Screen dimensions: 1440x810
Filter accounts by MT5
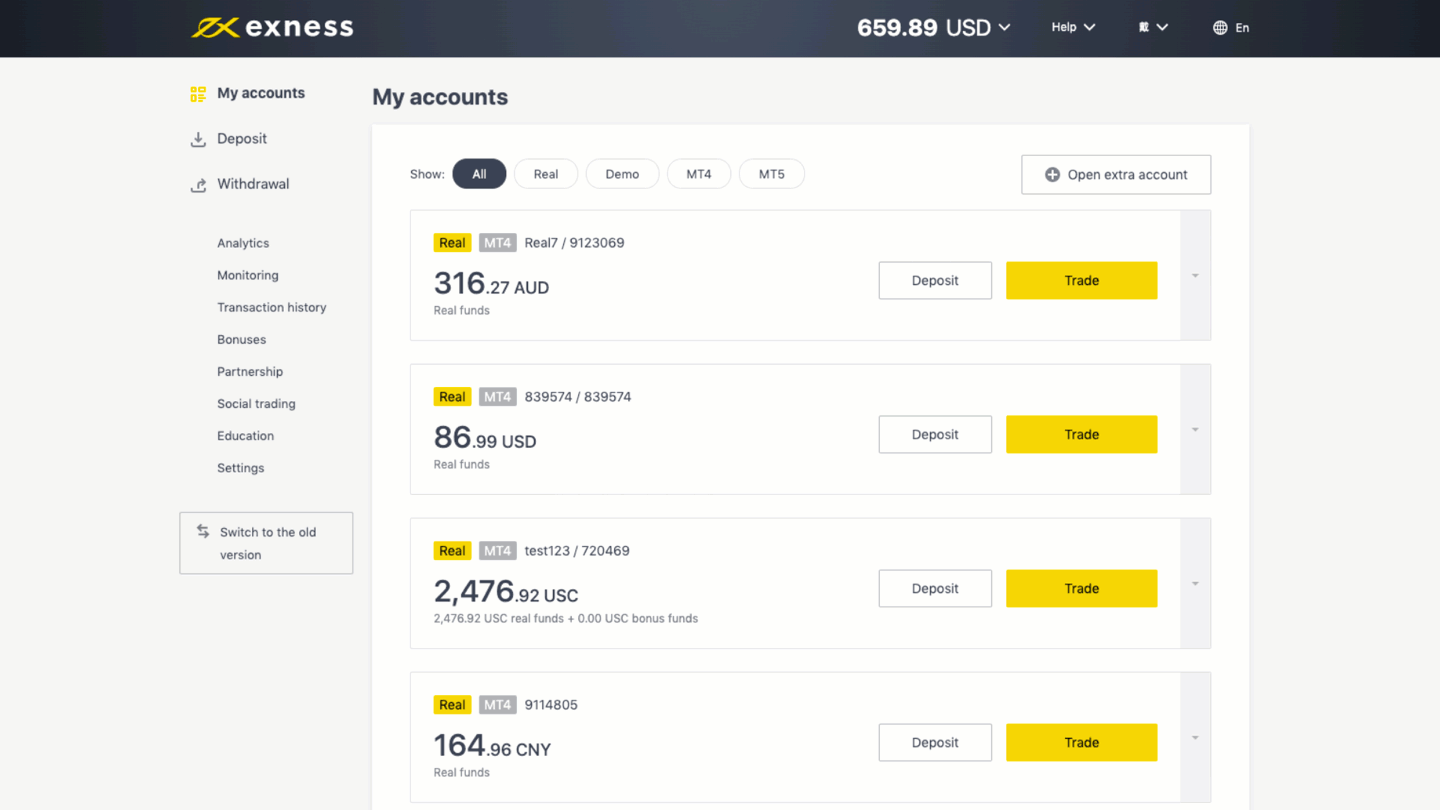point(772,174)
